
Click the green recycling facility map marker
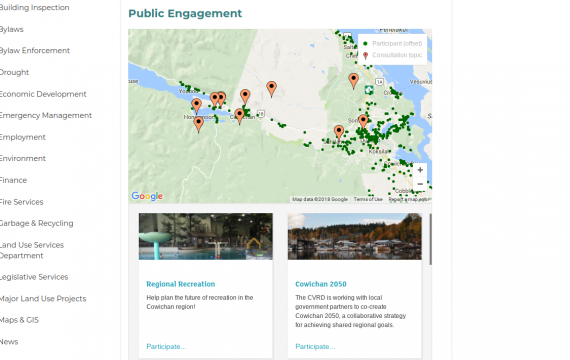pos(369,89)
